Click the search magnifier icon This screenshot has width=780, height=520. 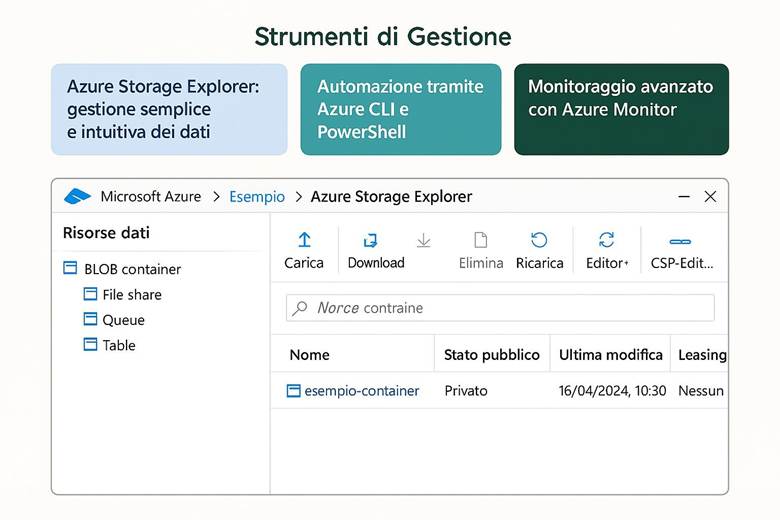point(299,308)
